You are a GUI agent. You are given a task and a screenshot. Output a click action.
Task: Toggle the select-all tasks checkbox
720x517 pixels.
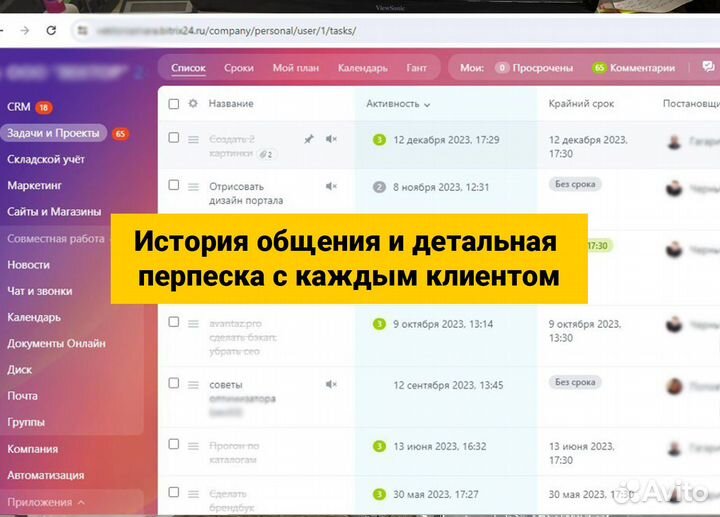[174, 104]
